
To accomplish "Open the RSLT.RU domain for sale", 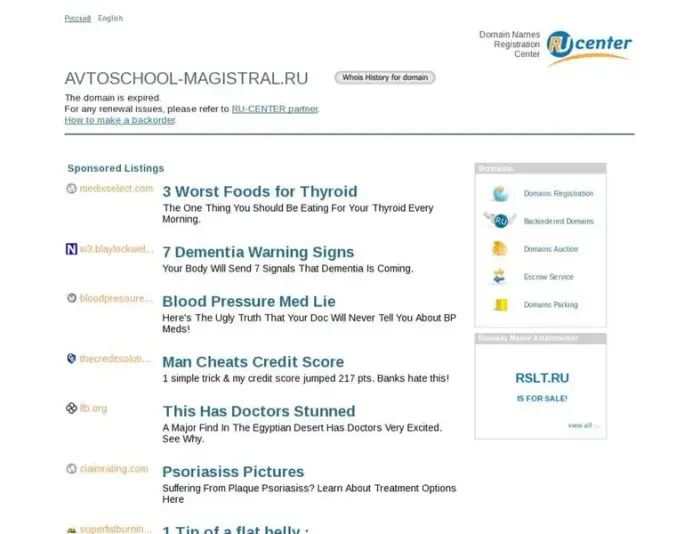I will coord(542,378).
